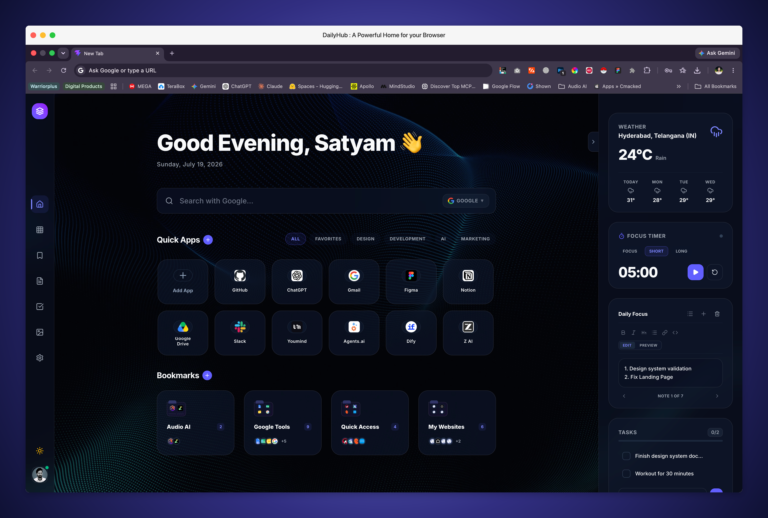Open the tasks checklist icon in sidebar
The width and height of the screenshot is (768, 518).
tap(40, 306)
